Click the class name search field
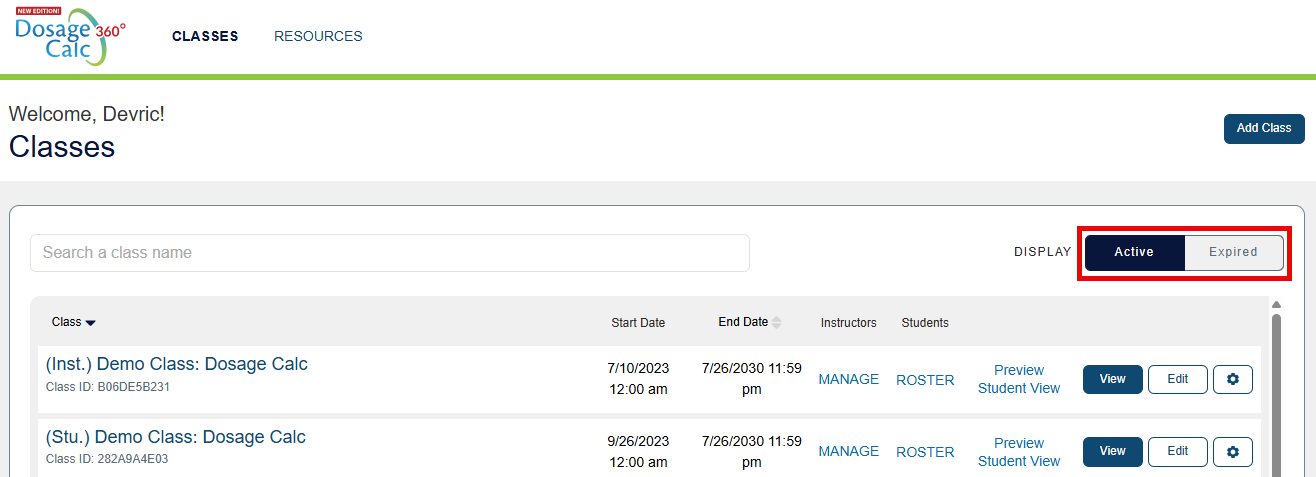The width and height of the screenshot is (1316, 477). coord(390,253)
